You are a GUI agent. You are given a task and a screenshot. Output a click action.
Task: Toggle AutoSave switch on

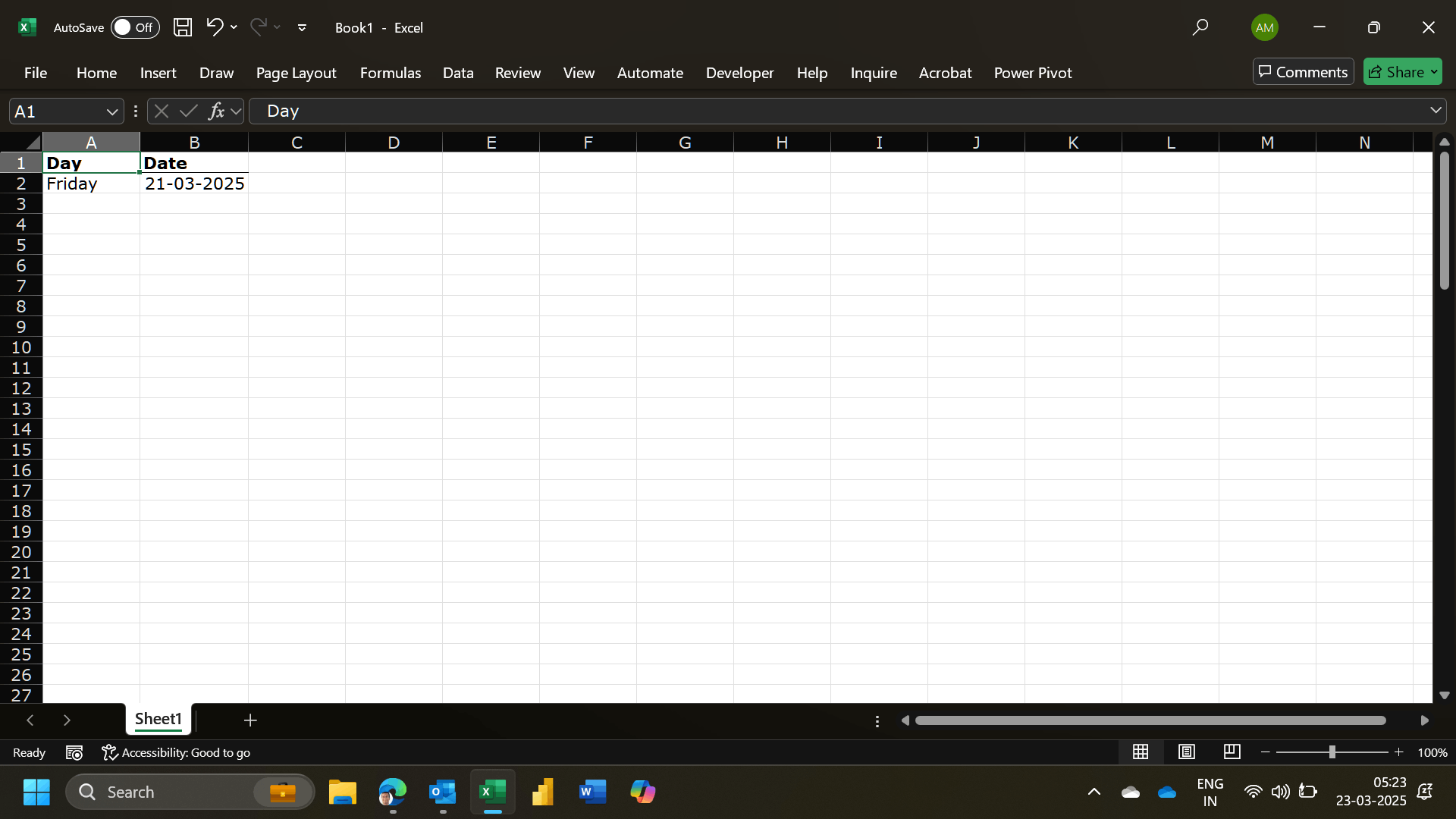tap(134, 27)
